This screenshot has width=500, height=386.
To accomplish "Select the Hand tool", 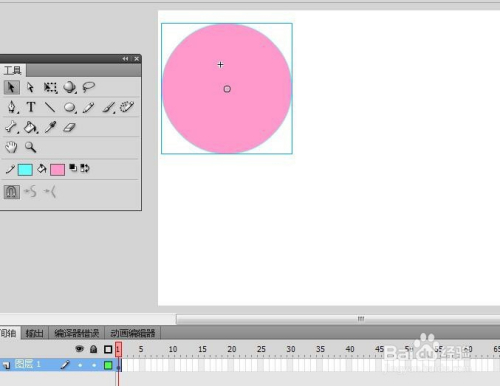I will (x=11, y=147).
